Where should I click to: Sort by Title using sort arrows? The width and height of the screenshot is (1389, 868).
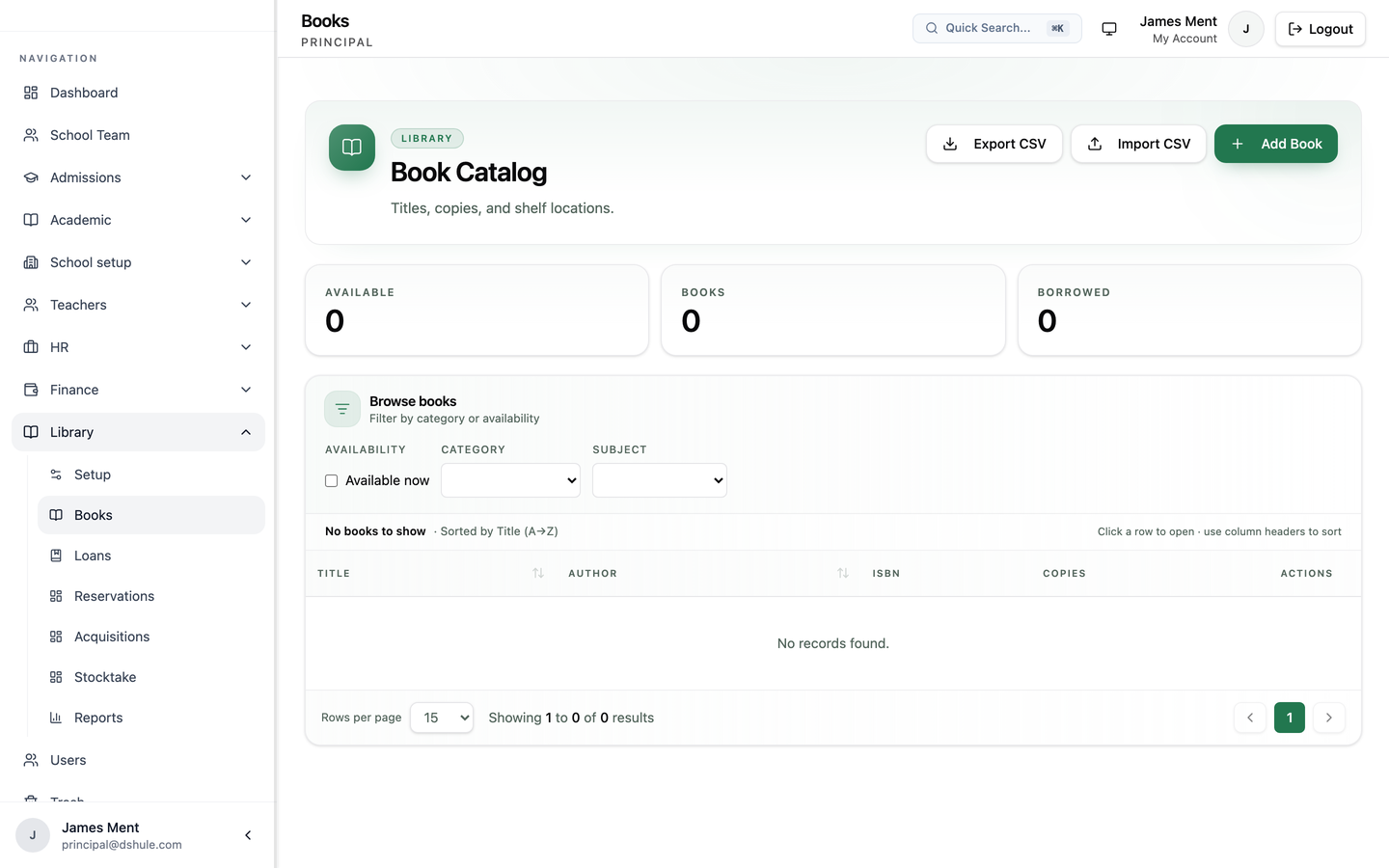[x=538, y=573]
